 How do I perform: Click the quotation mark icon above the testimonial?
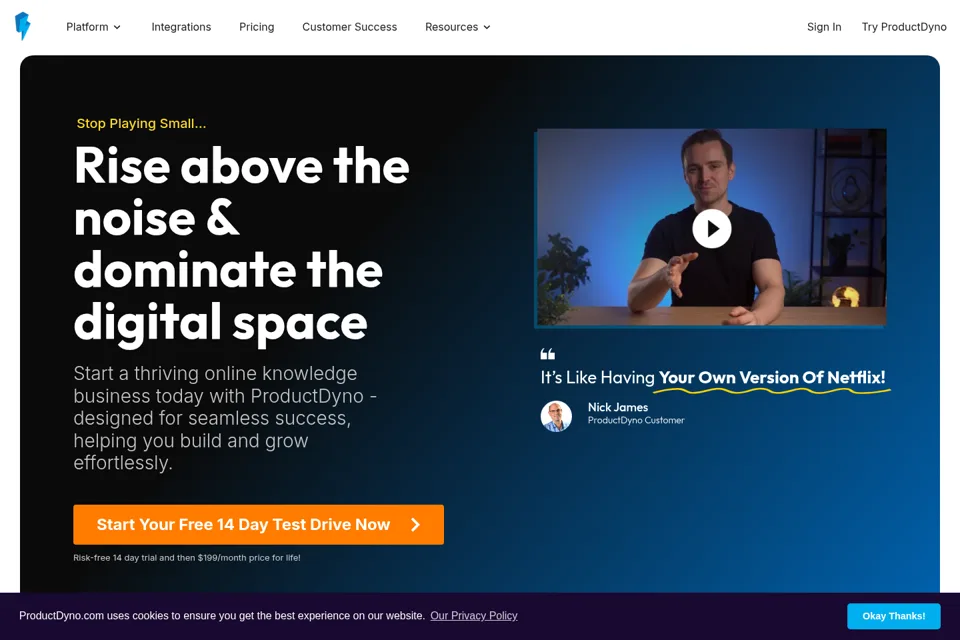pos(547,354)
